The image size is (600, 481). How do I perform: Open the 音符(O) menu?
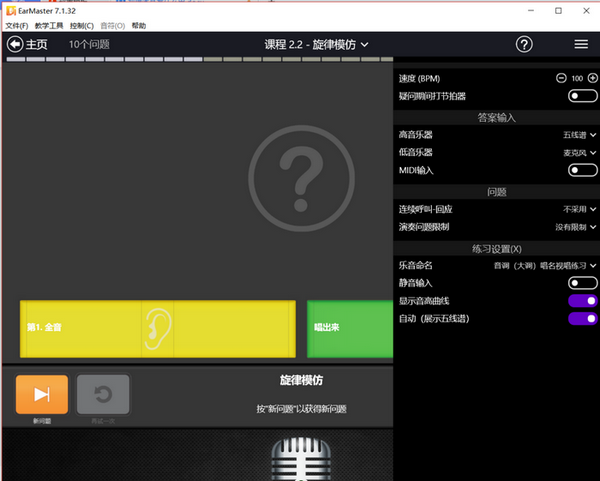pyautogui.click(x=112, y=26)
